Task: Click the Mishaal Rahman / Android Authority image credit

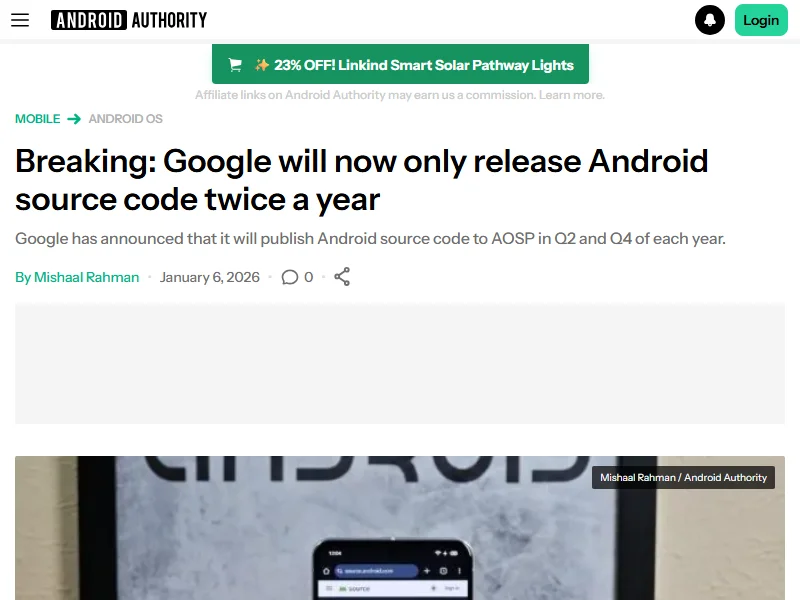Action: coord(683,478)
